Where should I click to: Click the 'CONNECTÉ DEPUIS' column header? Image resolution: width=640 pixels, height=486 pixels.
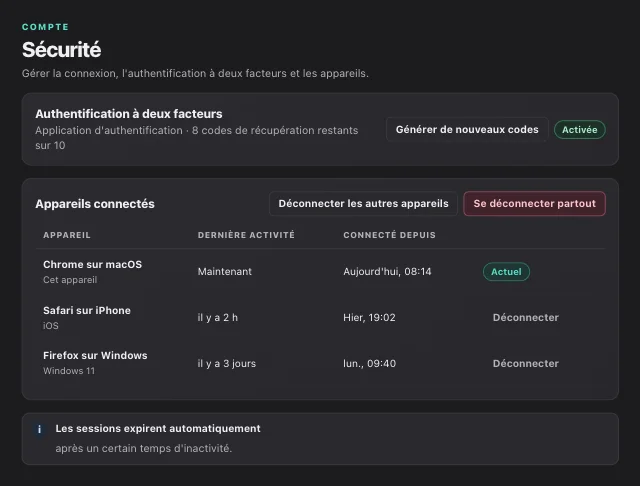pos(389,235)
